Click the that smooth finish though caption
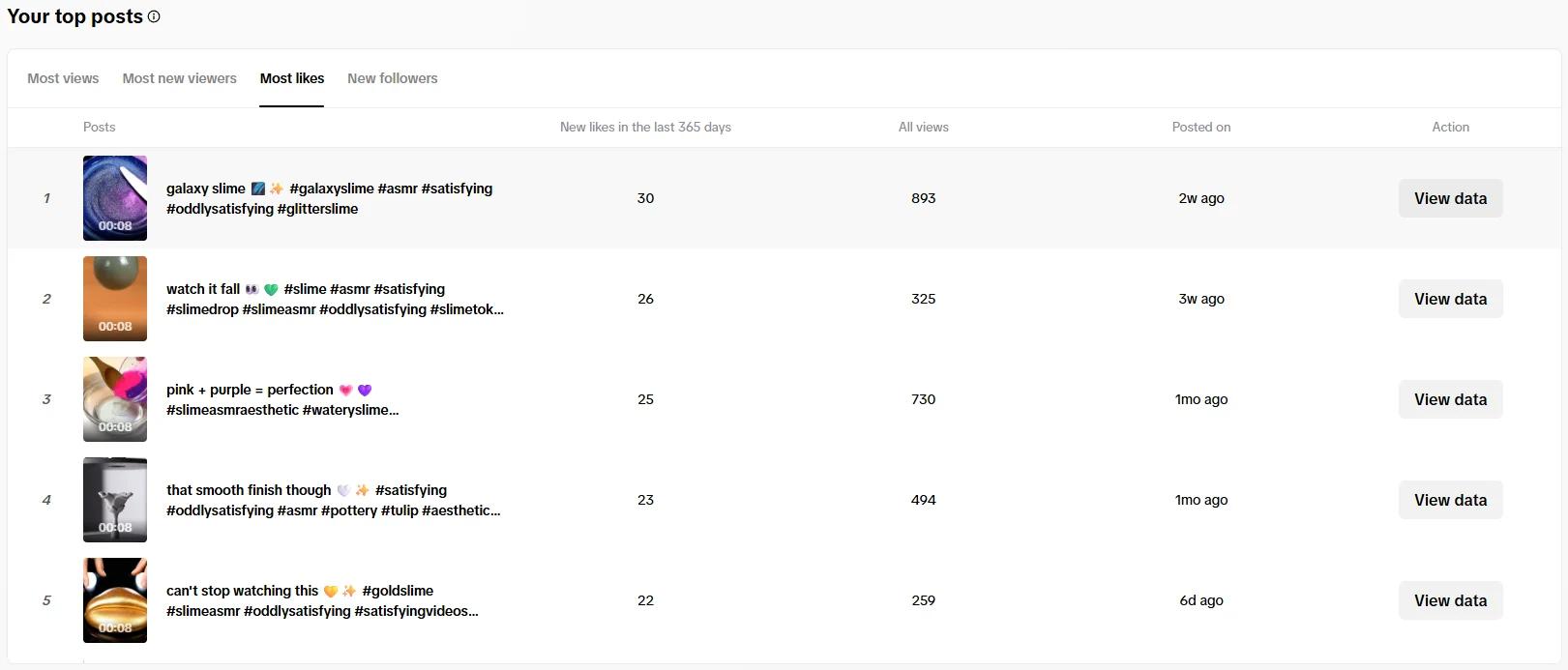Viewport: 1568px width, 670px height. [x=333, y=500]
